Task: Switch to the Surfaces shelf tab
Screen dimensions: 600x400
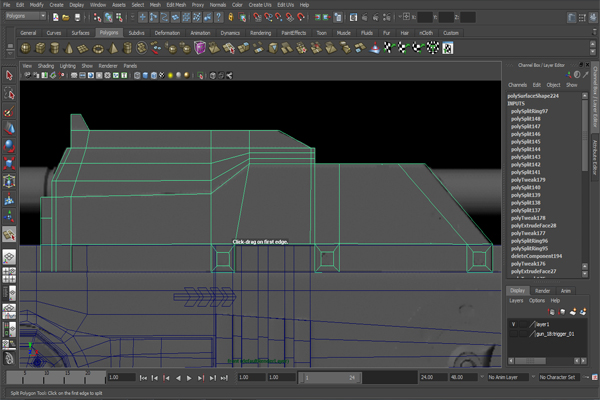Action: (80, 33)
